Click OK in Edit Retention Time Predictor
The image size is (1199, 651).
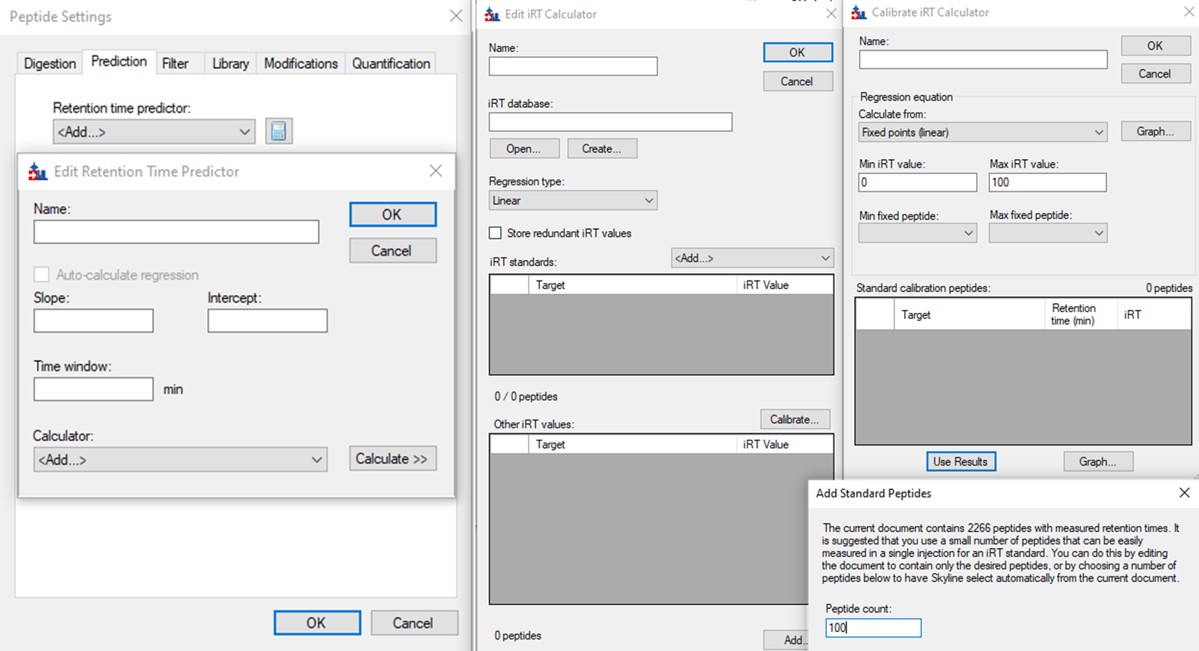392,214
